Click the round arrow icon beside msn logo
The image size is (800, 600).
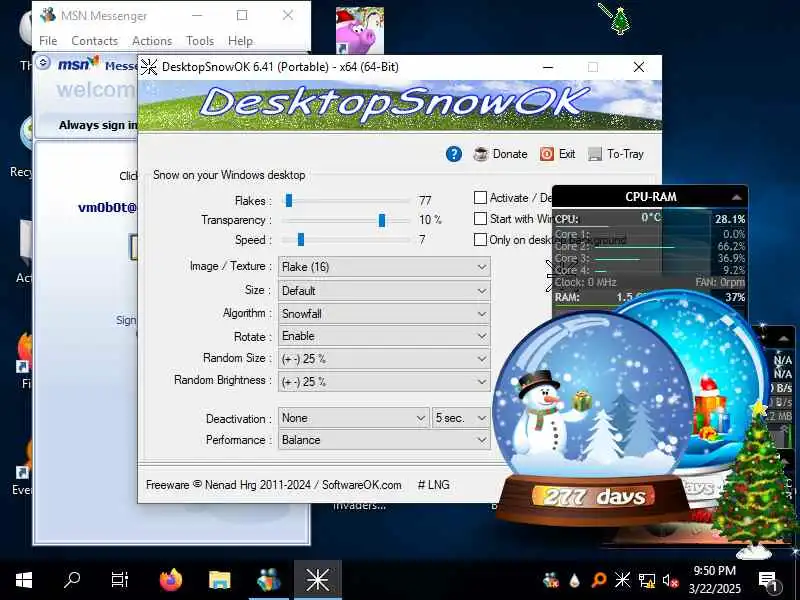click(x=43, y=62)
